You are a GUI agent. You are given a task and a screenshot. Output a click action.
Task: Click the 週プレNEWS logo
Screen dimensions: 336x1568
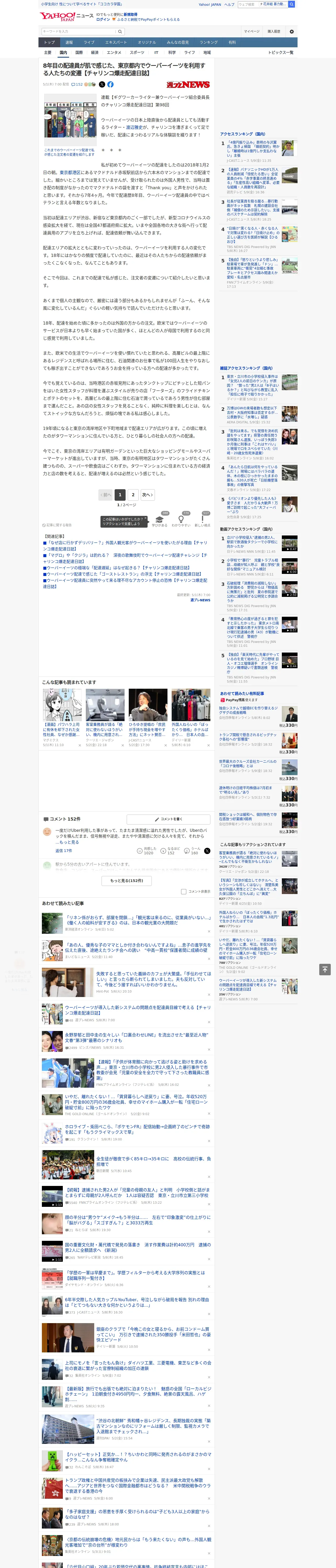pyautogui.click(x=188, y=85)
